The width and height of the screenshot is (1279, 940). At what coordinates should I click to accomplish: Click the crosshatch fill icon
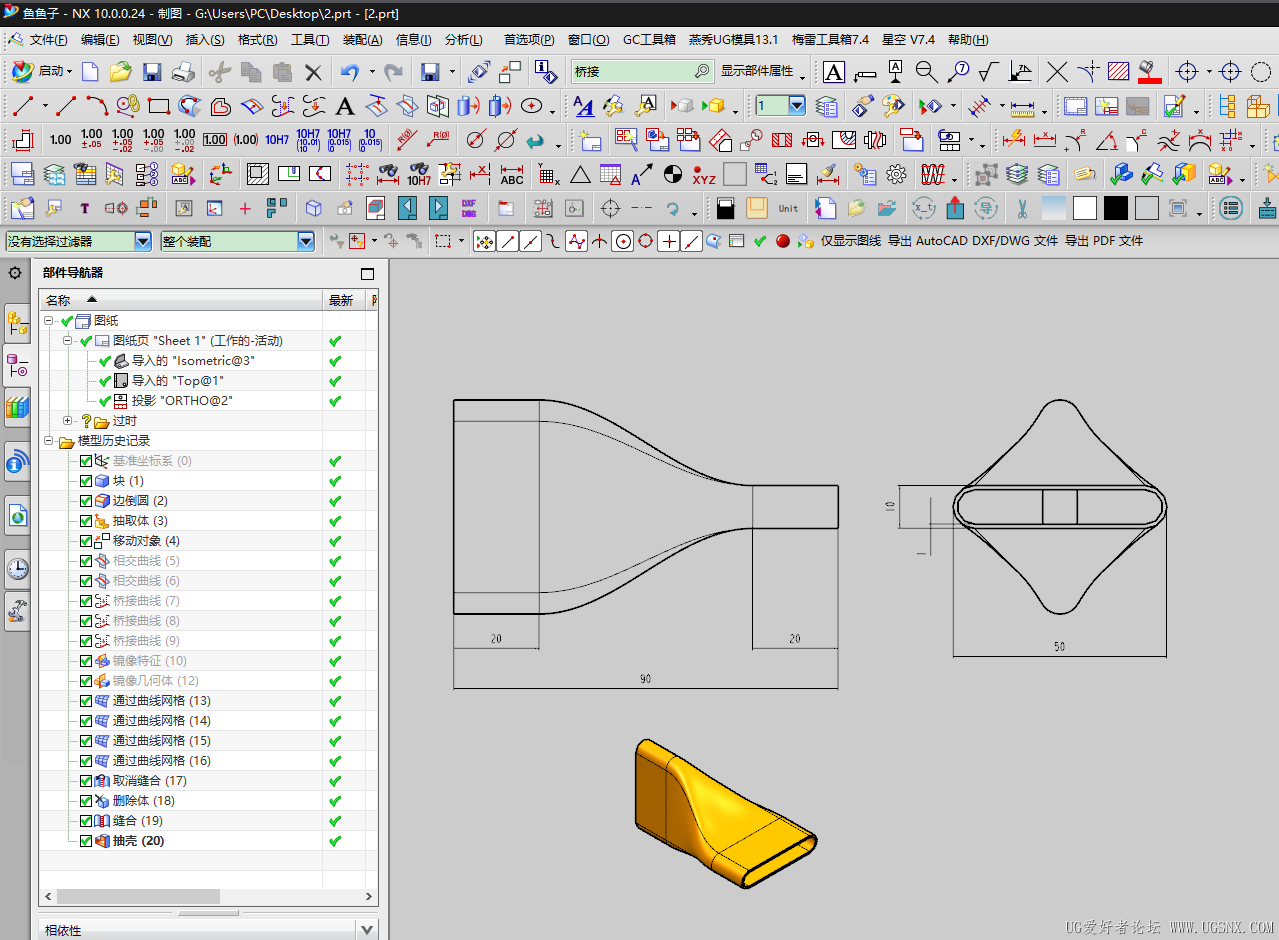coord(1118,72)
